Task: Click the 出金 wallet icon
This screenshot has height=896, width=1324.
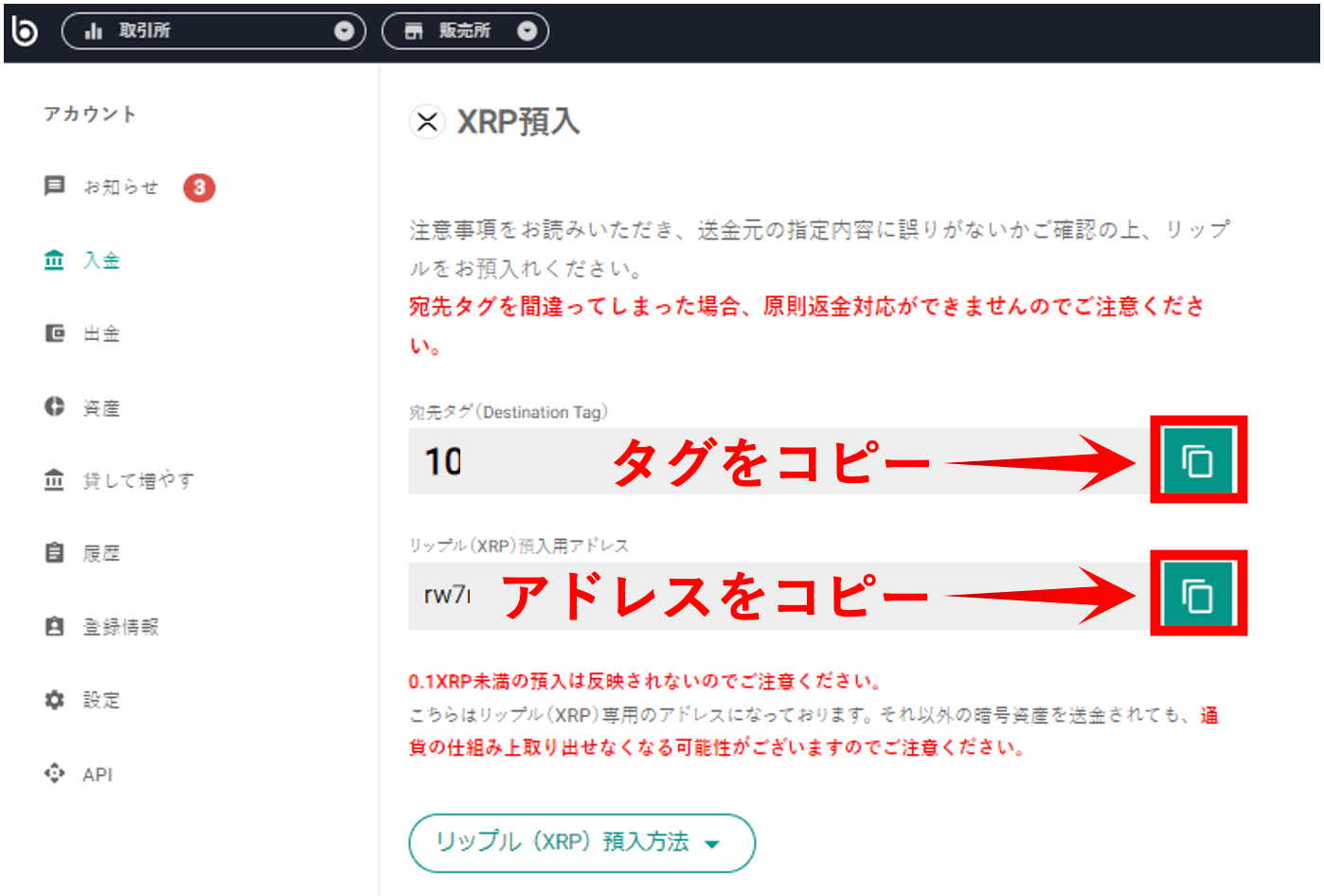Action: [x=55, y=333]
